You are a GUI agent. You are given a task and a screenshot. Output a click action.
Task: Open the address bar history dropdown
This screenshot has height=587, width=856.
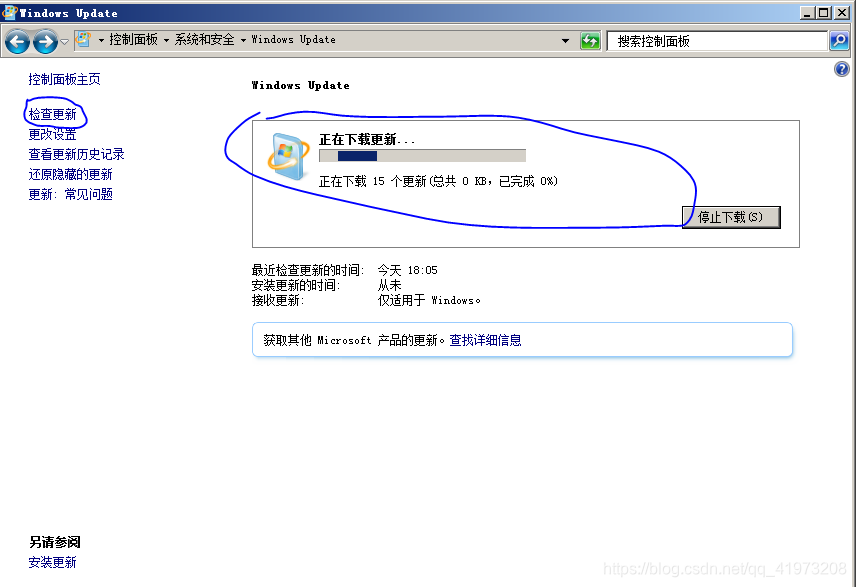(565, 40)
